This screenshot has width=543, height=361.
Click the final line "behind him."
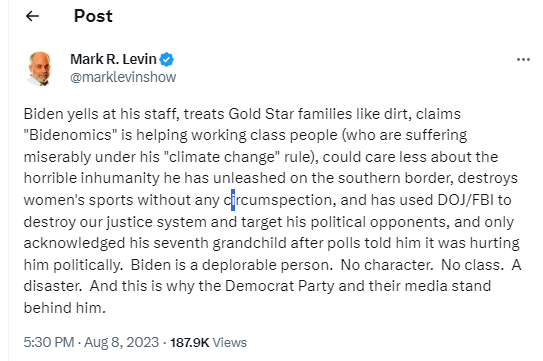64,308
